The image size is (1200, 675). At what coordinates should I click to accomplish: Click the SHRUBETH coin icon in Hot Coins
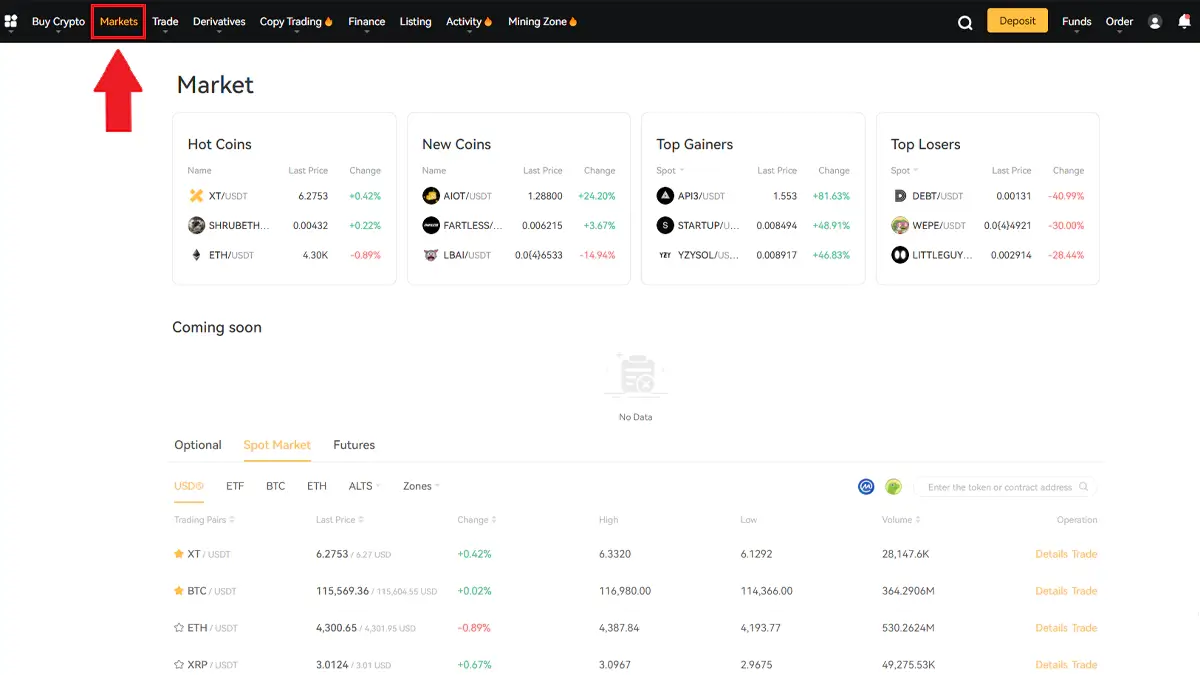click(196, 226)
